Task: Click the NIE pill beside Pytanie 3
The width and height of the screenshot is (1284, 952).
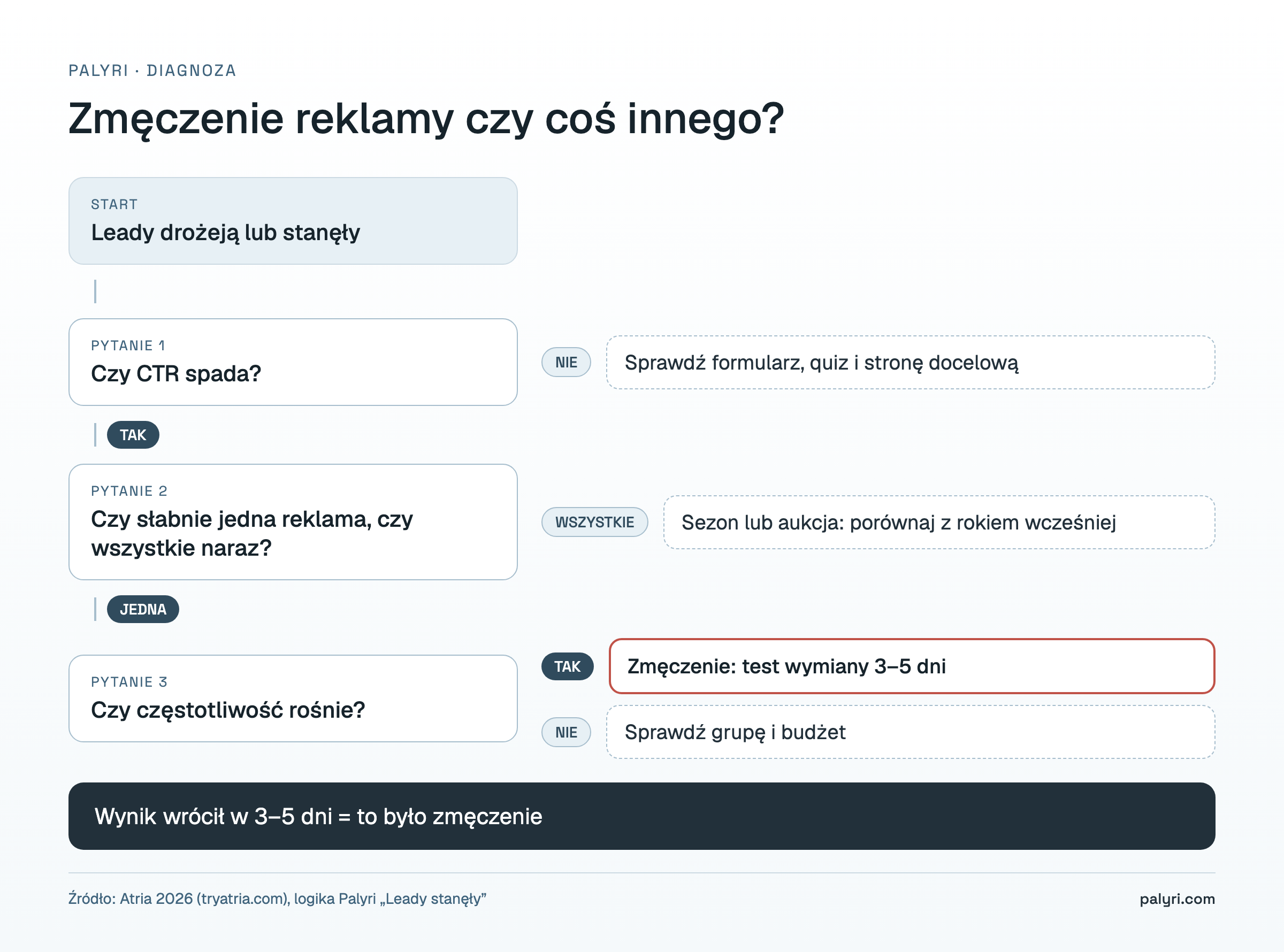Action: point(566,732)
